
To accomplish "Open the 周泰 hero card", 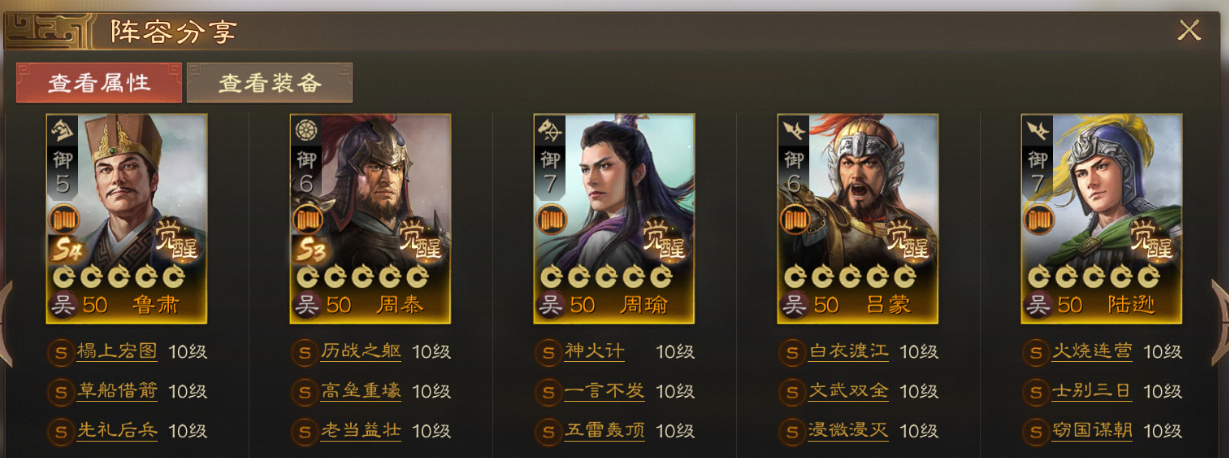I will coord(370,218).
